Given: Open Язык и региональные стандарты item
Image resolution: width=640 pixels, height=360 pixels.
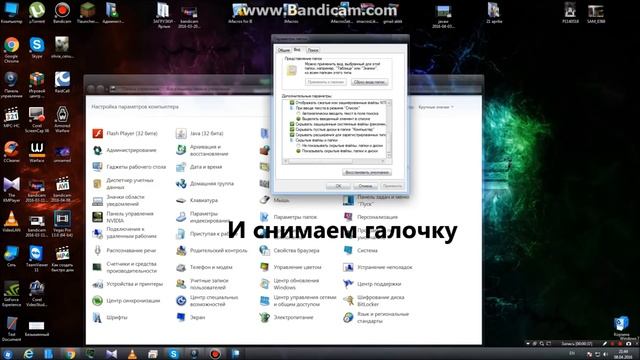Looking at the screenshot, I should pos(377,318).
